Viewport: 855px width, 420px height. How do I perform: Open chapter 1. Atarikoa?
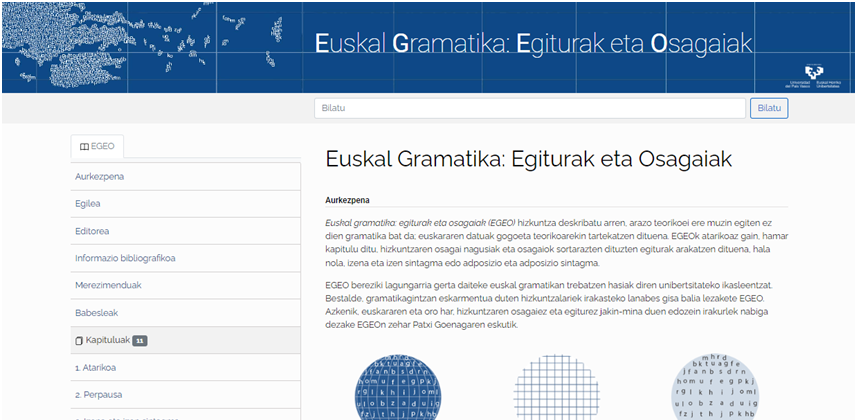(x=96, y=368)
